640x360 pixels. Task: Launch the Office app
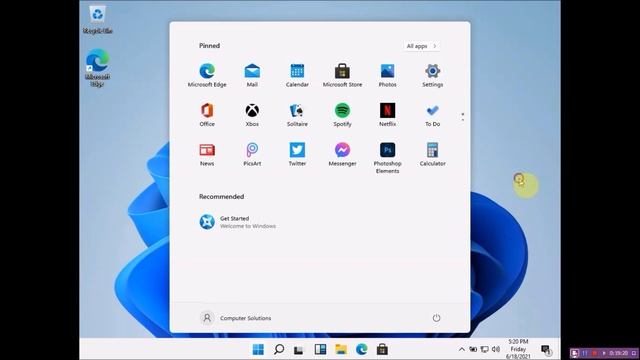click(x=207, y=115)
